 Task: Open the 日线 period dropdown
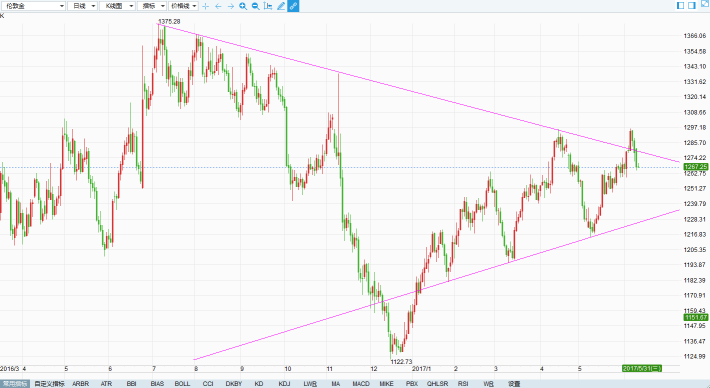tap(82, 6)
